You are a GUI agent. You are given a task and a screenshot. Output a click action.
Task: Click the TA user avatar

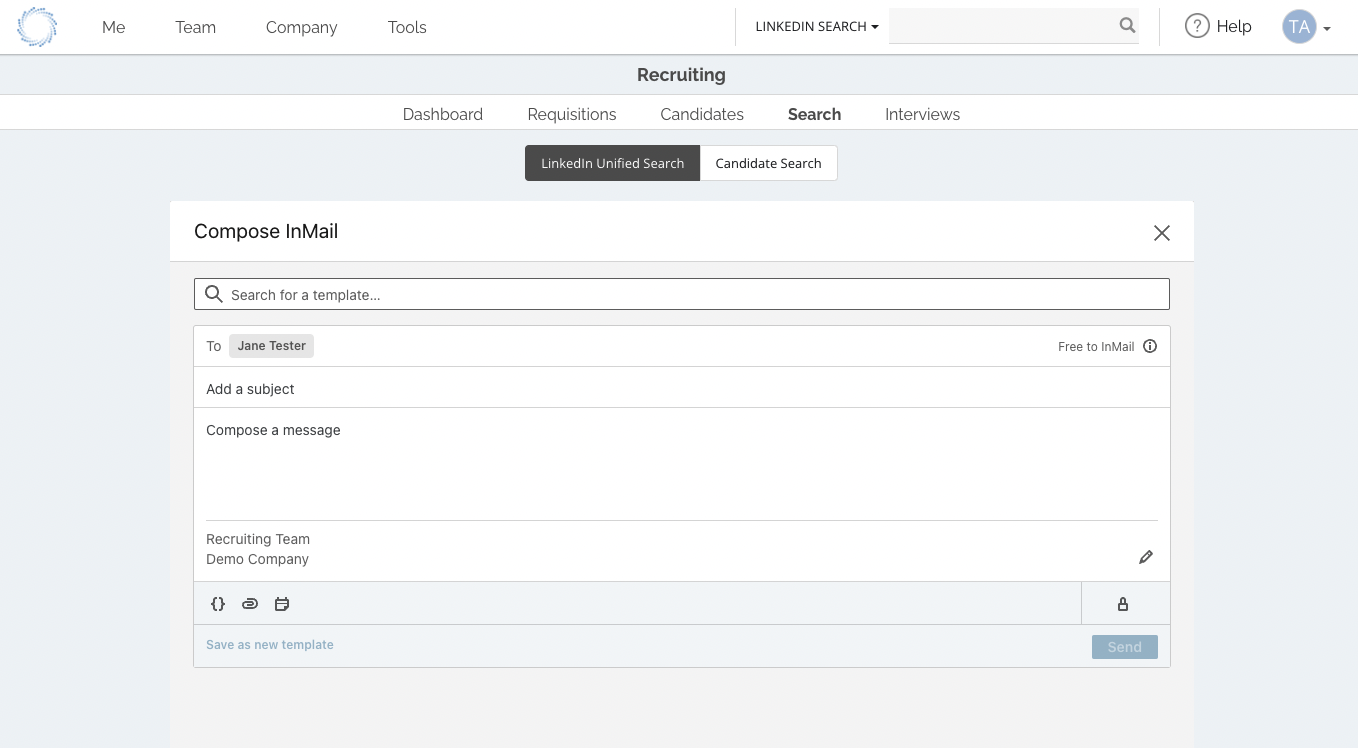pyautogui.click(x=1299, y=27)
